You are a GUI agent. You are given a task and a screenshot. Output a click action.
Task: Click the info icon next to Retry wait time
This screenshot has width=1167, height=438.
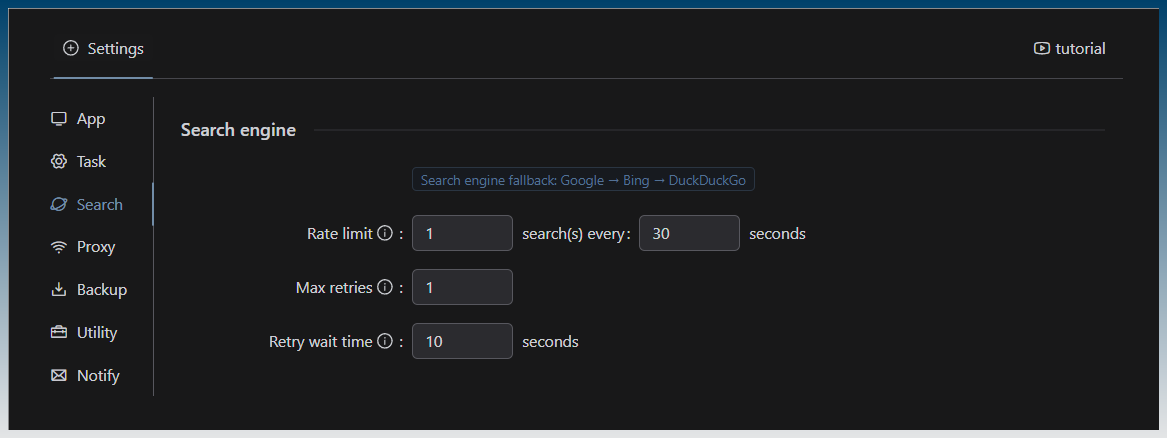(384, 342)
